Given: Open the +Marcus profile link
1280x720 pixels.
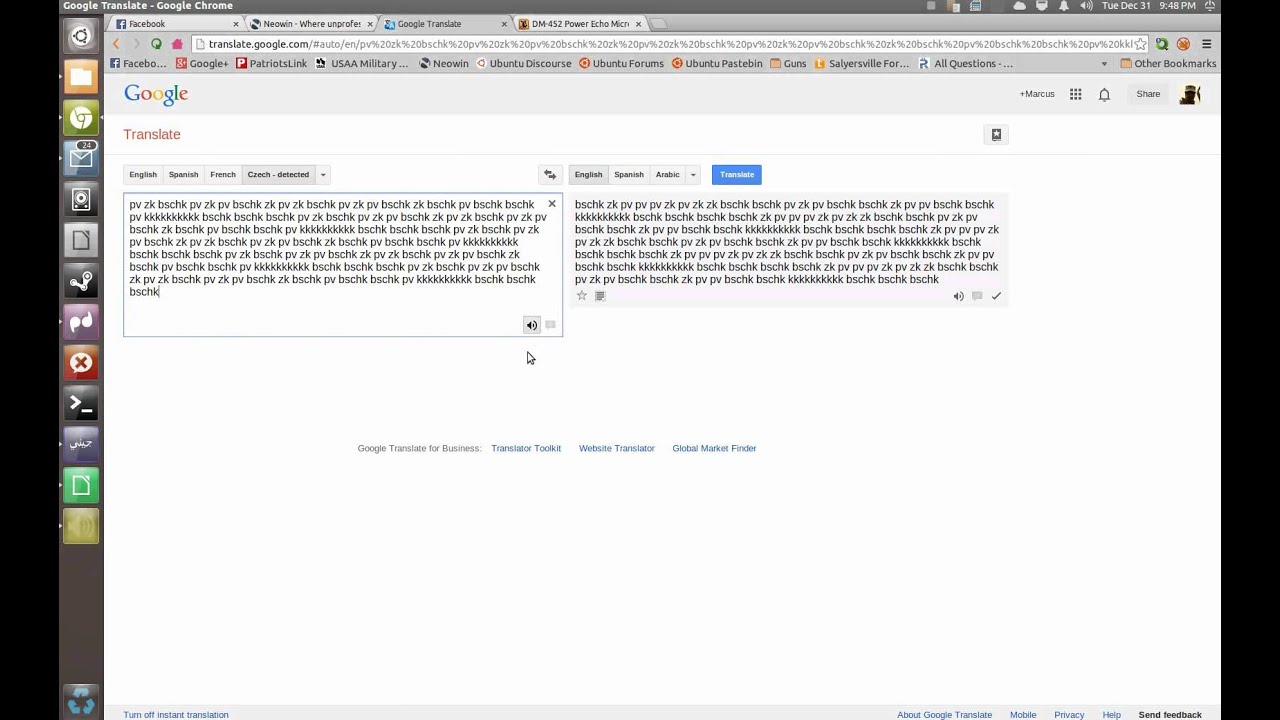Looking at the screenshot, I should 1037,94.
